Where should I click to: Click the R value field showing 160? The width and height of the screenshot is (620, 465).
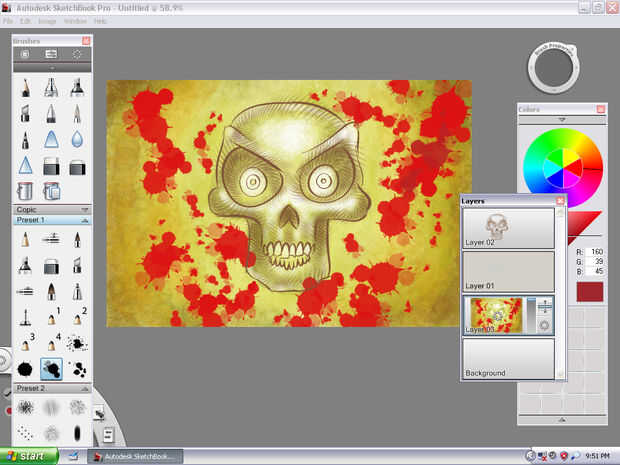point(595,252)
